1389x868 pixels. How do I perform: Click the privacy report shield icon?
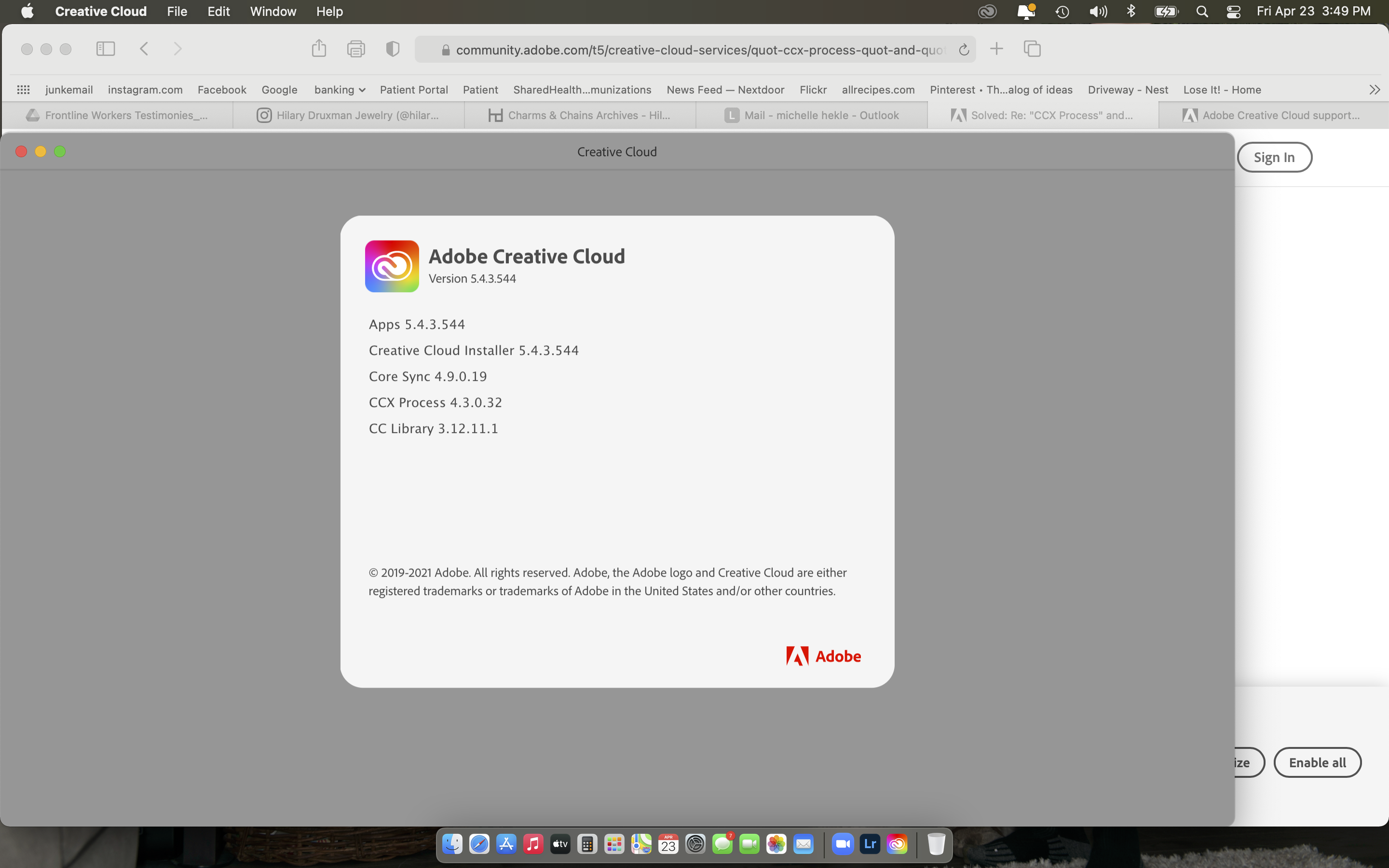(x=392, y=49)
